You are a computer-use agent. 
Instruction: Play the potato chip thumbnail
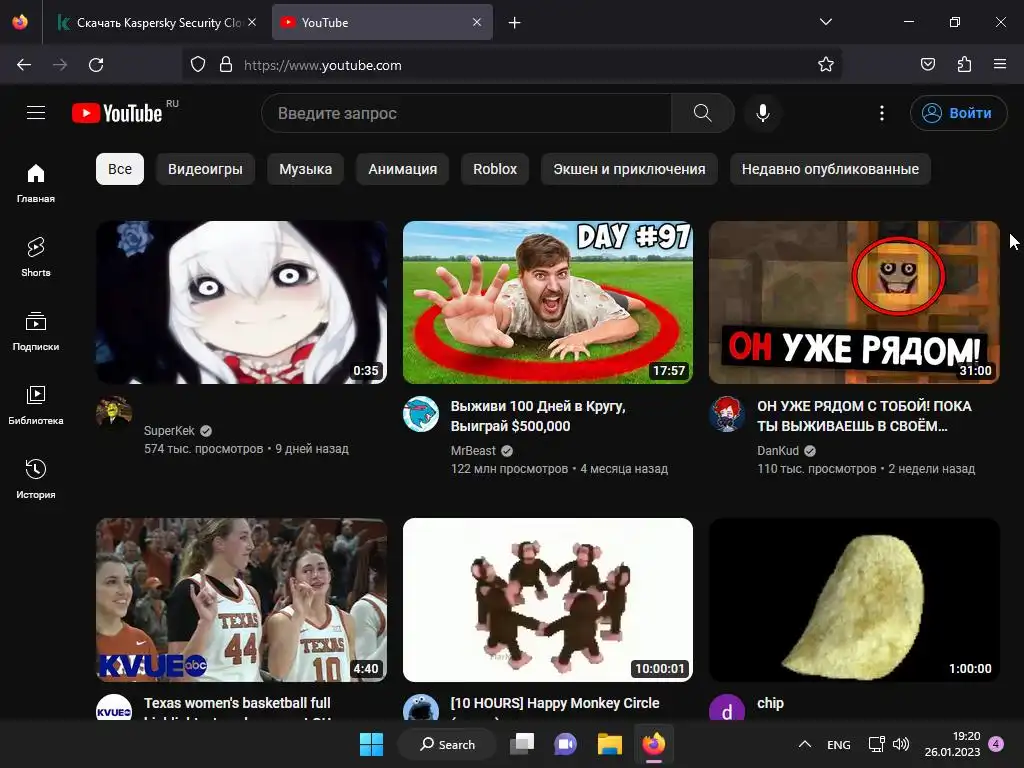tap(854, 600)
